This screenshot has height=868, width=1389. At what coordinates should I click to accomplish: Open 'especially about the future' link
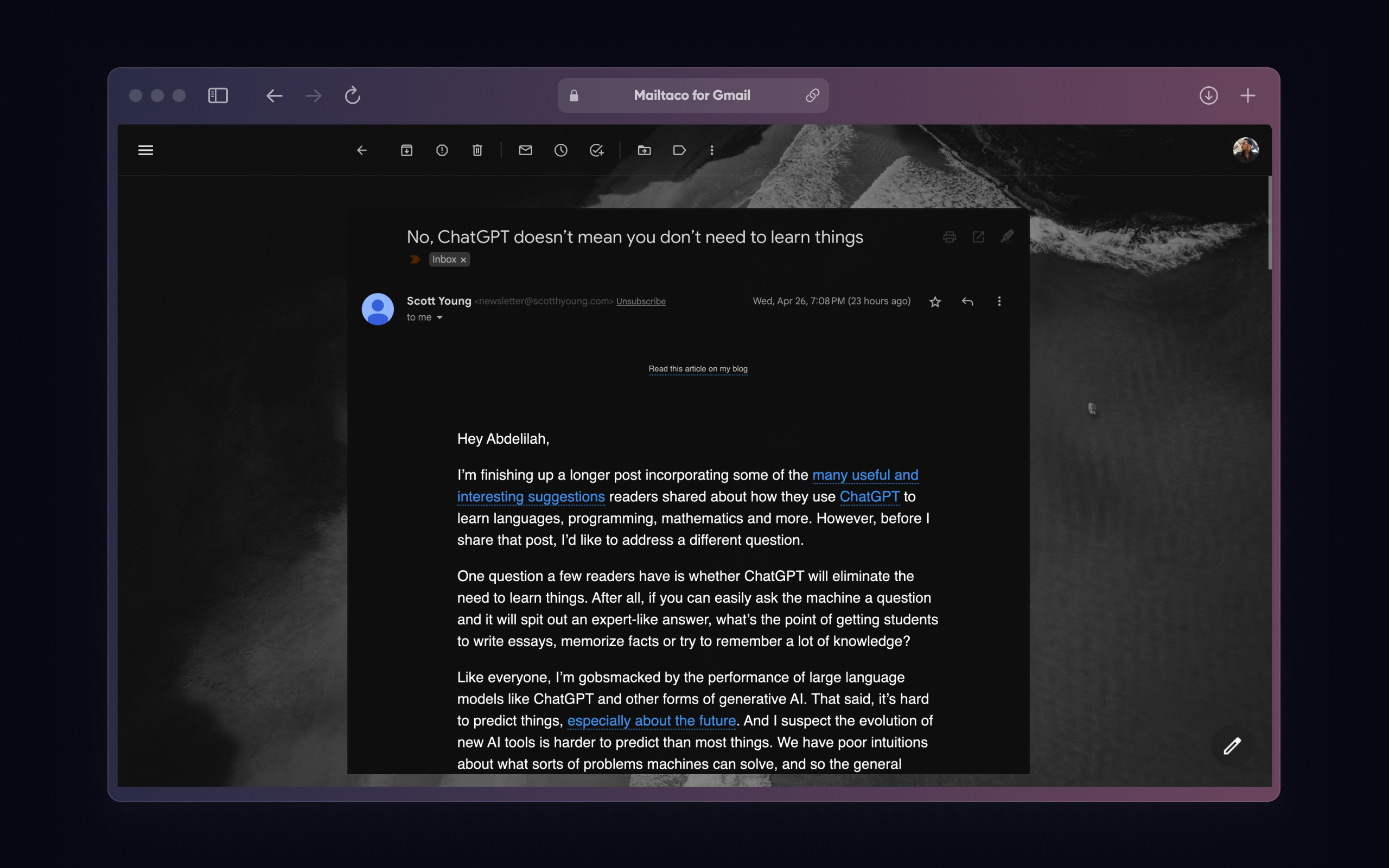[x=652, y=720]
